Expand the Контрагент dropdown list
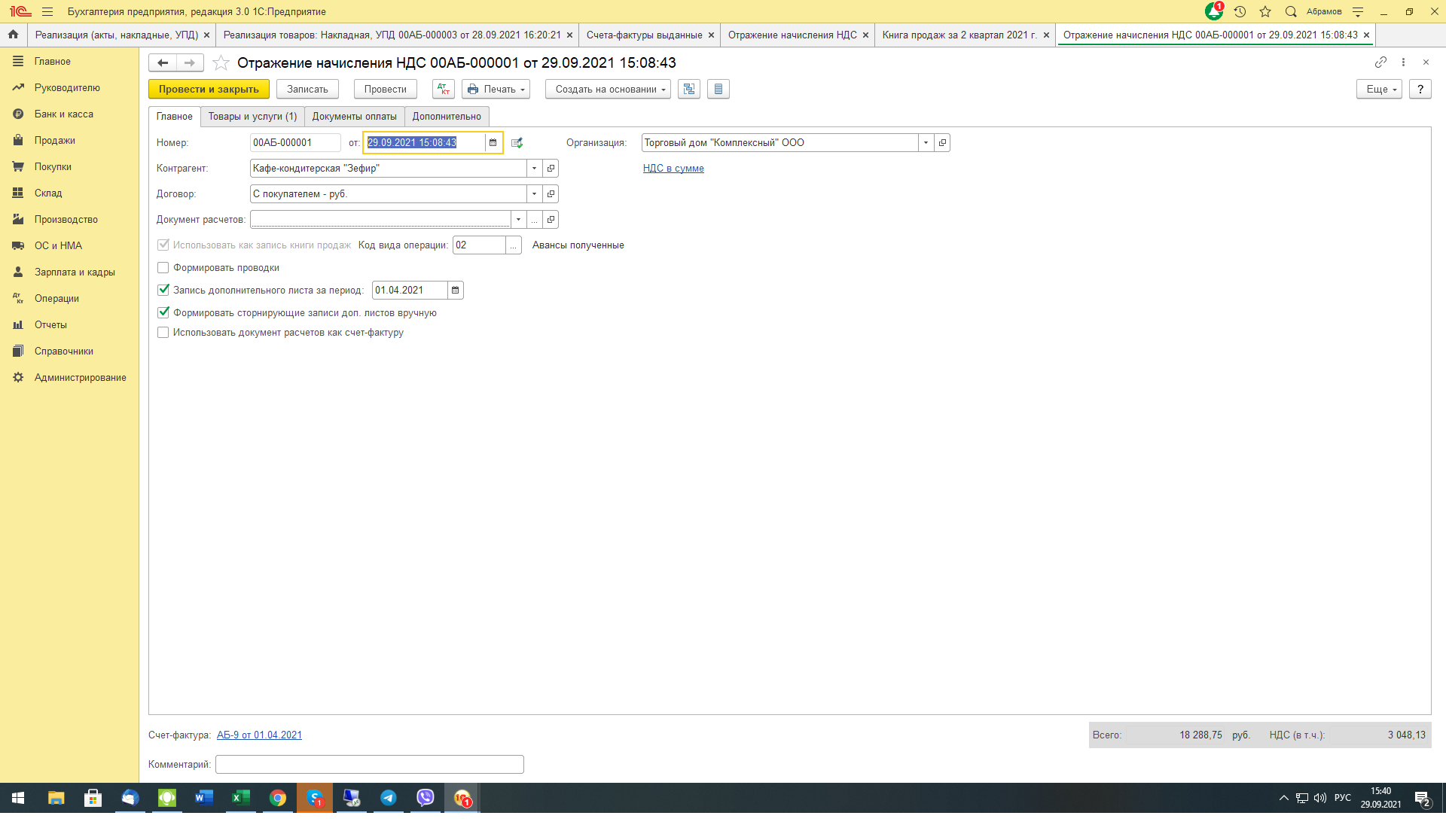The image size is (1446, 840). coord(534,168)
